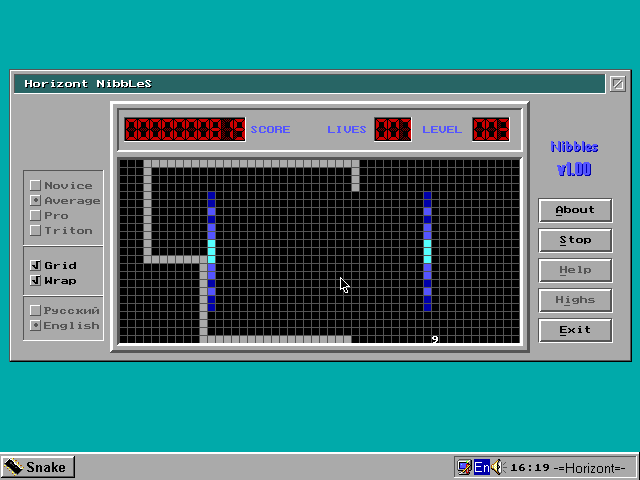Viewport: 640px width, 480px height.
Task: Open the About dialog
Action: coord(575,210)
